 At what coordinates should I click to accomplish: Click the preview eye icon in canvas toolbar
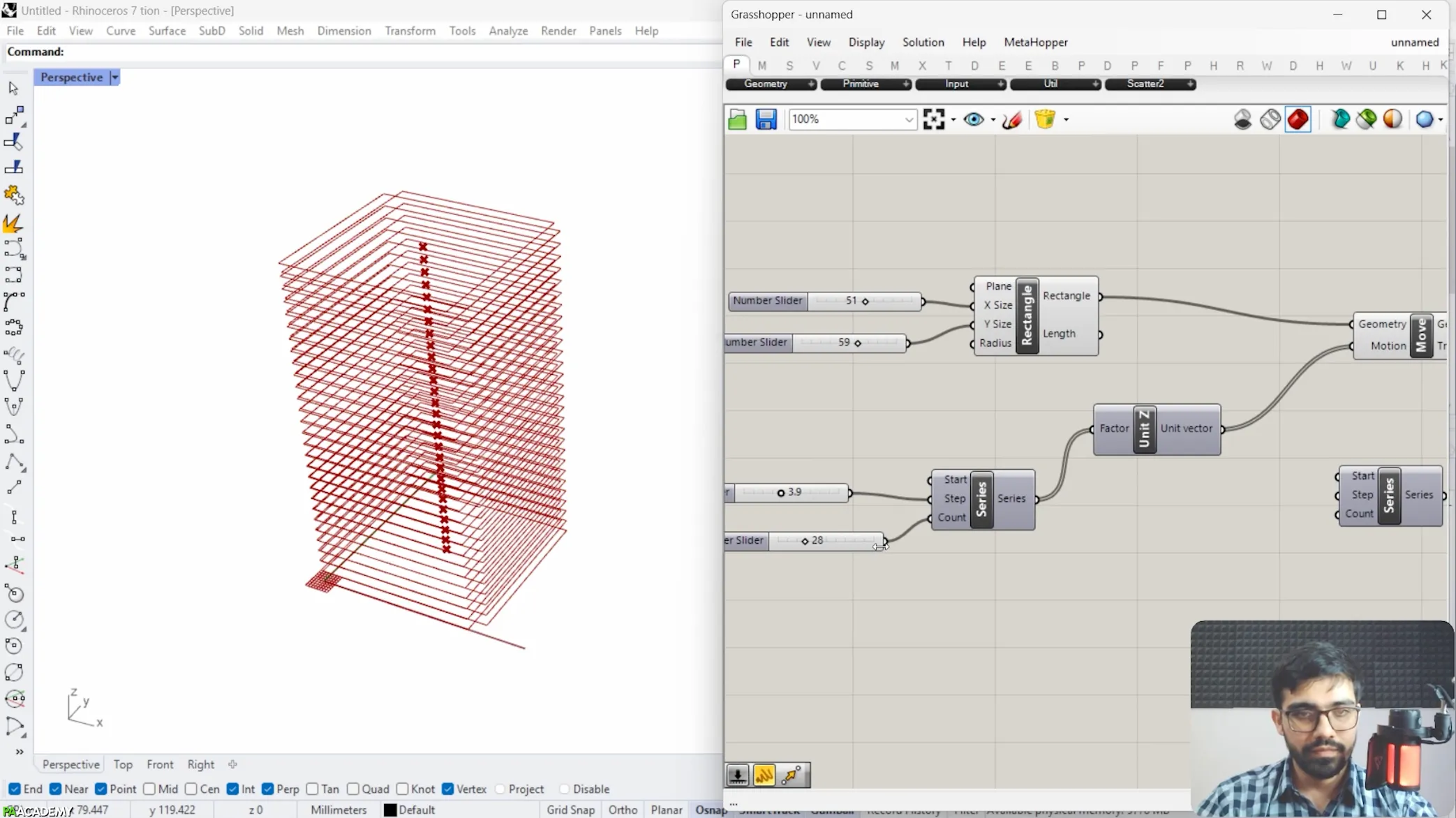coord(973,119)
